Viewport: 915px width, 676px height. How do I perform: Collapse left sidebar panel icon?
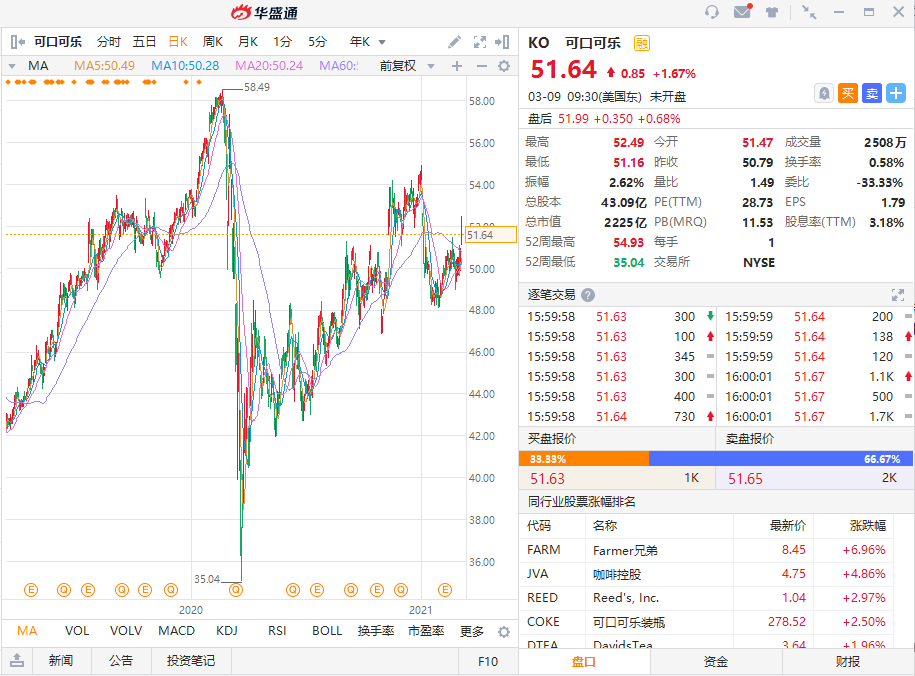pyautogui.click(x=18, y=42)
